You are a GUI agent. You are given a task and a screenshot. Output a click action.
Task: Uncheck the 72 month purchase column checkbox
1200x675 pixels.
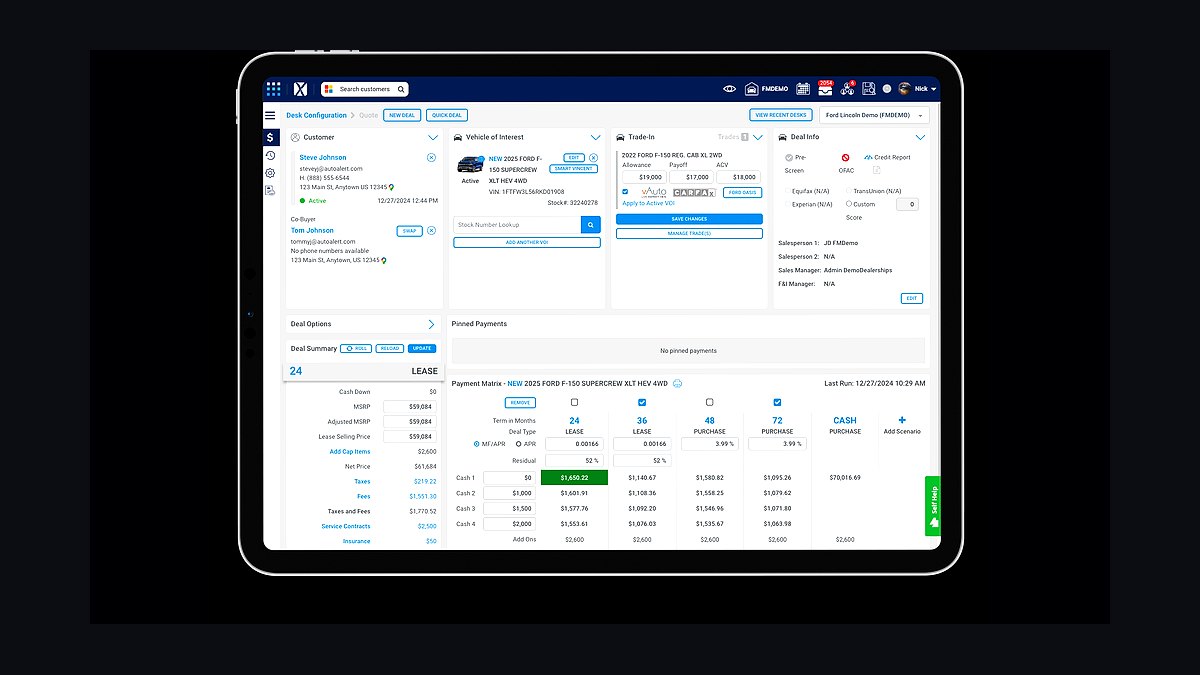777,402
